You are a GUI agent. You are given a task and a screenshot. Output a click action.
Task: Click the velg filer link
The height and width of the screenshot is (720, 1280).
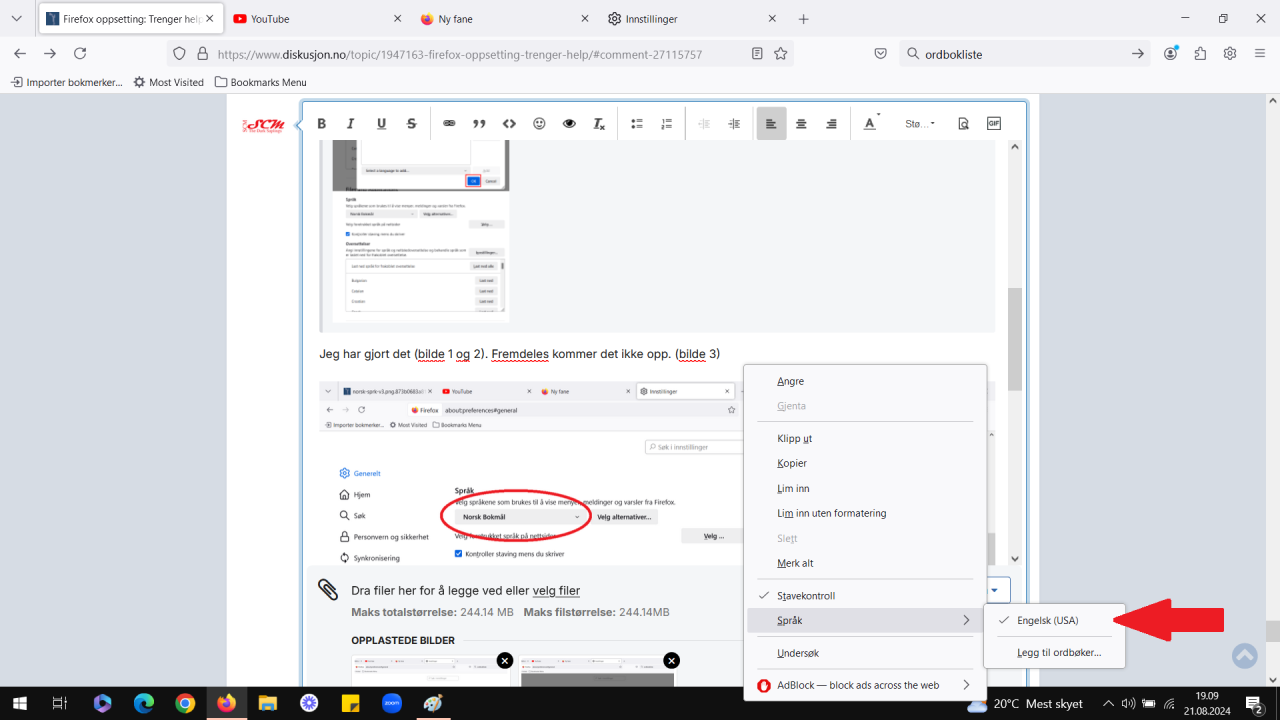click(557, 590)
